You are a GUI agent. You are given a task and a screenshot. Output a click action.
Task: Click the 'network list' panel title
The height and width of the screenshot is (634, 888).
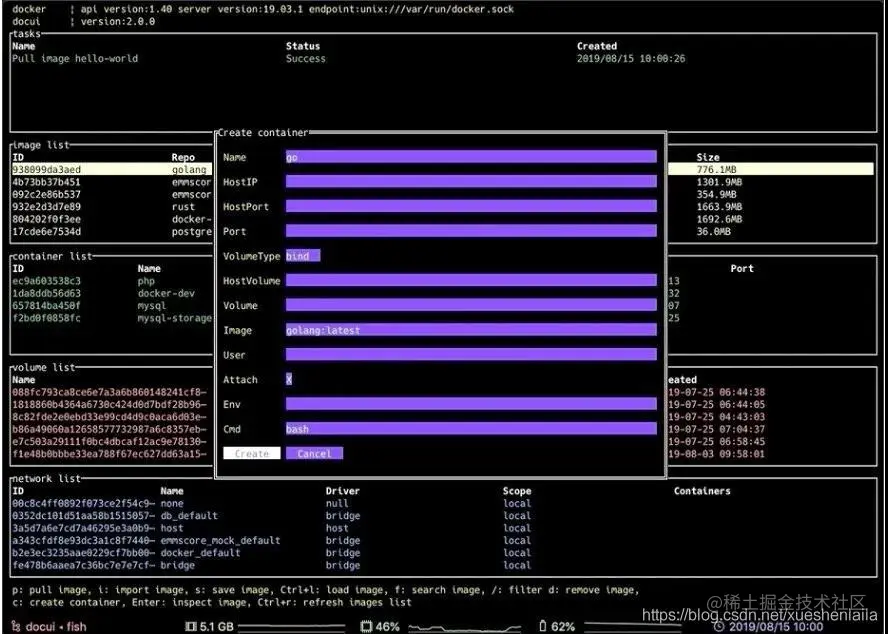pyautogui.click(x=47, y=478)
